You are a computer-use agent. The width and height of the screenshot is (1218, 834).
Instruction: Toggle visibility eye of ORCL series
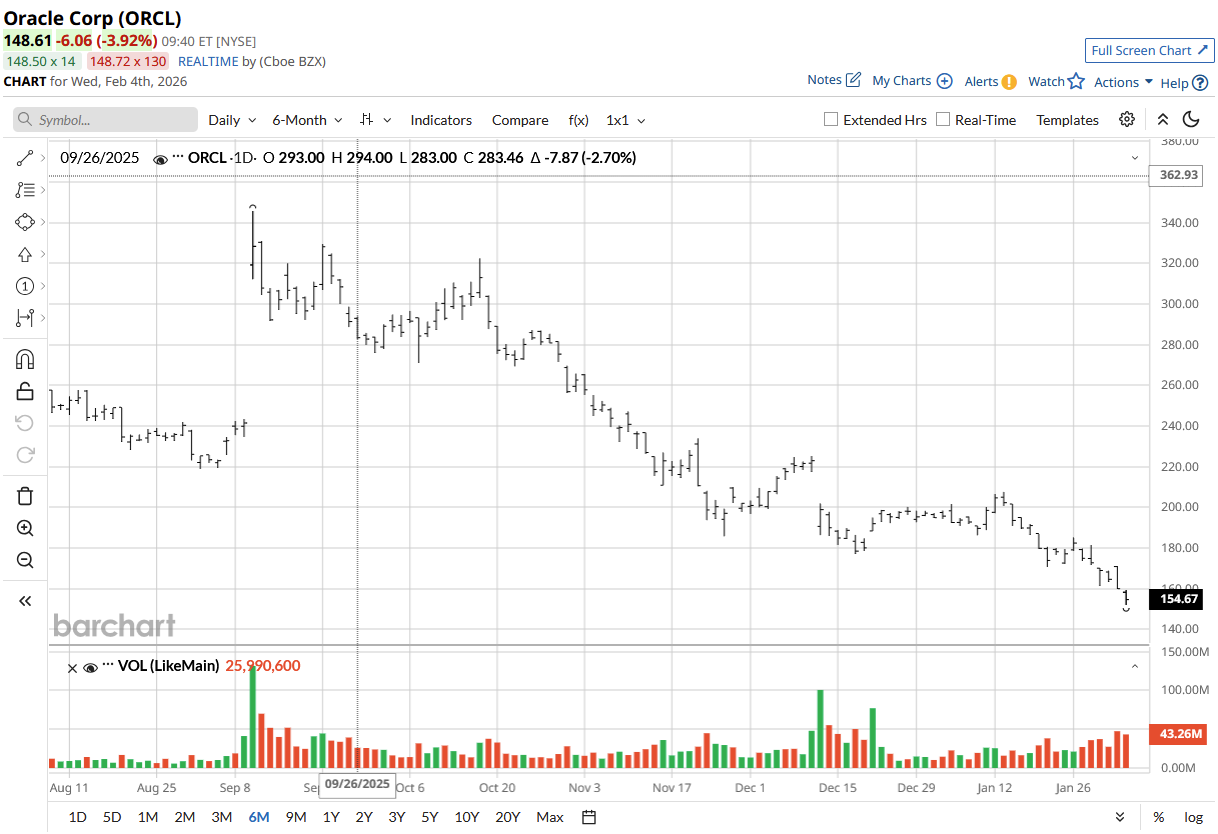click(160, 158)
